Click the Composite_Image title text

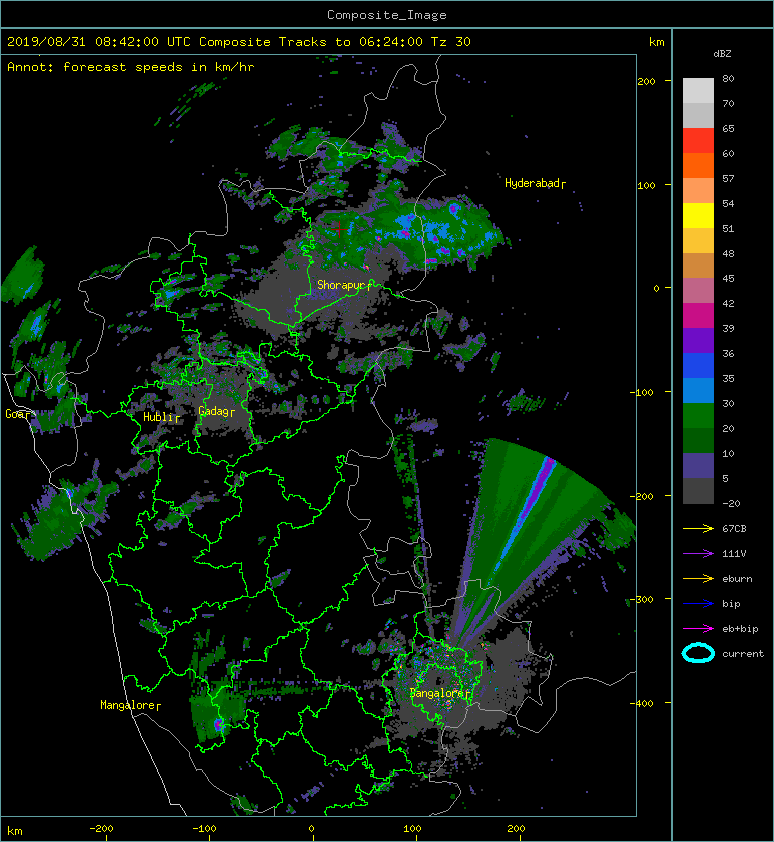387,14
